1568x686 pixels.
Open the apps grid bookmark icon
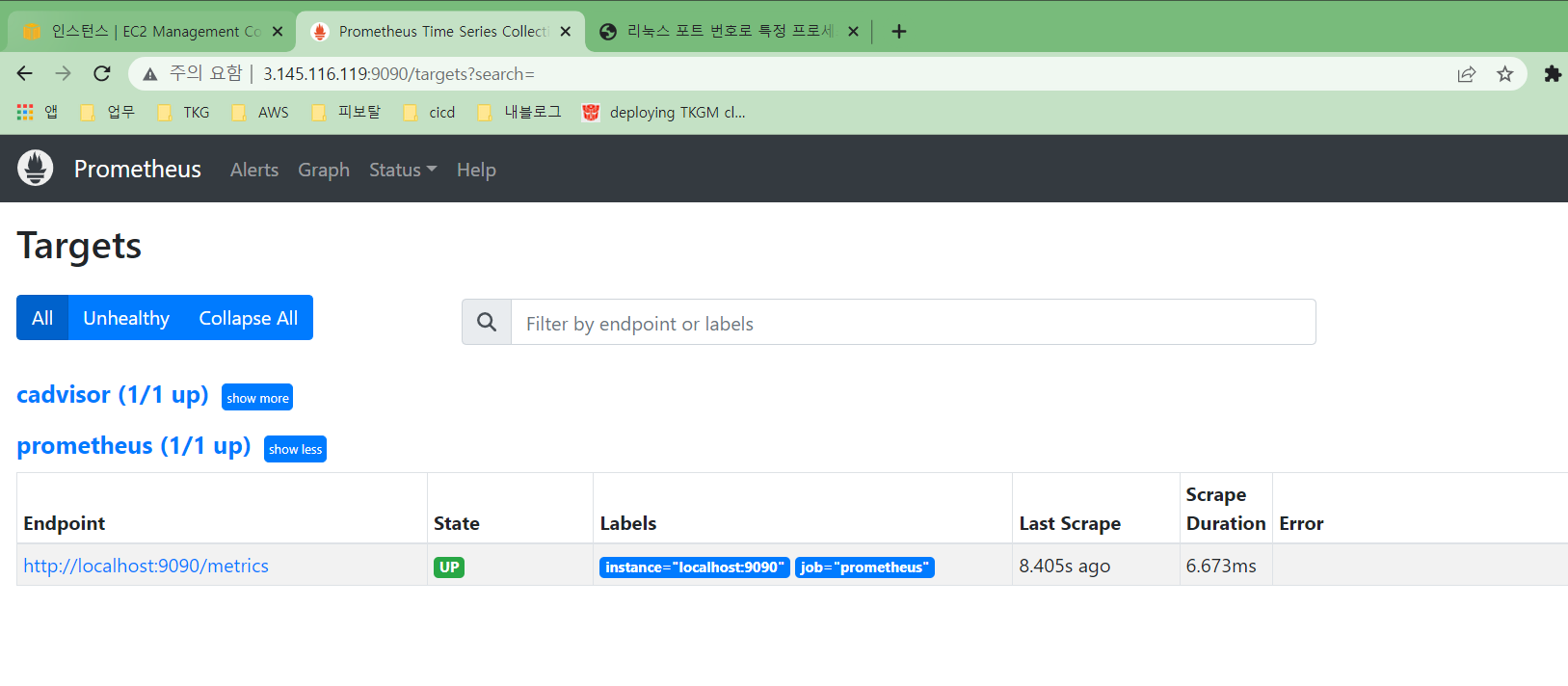pyautogui.click(x=25, y=112)
